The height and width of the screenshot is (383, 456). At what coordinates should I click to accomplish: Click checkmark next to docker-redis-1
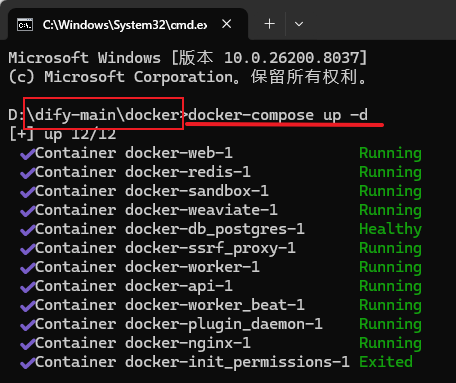click(27, 173)
